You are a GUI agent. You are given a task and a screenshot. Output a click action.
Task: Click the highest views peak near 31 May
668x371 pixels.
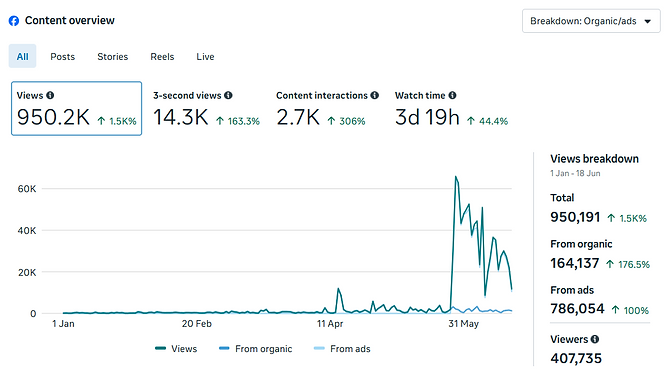pyautogui.click(x=455, y=176)
